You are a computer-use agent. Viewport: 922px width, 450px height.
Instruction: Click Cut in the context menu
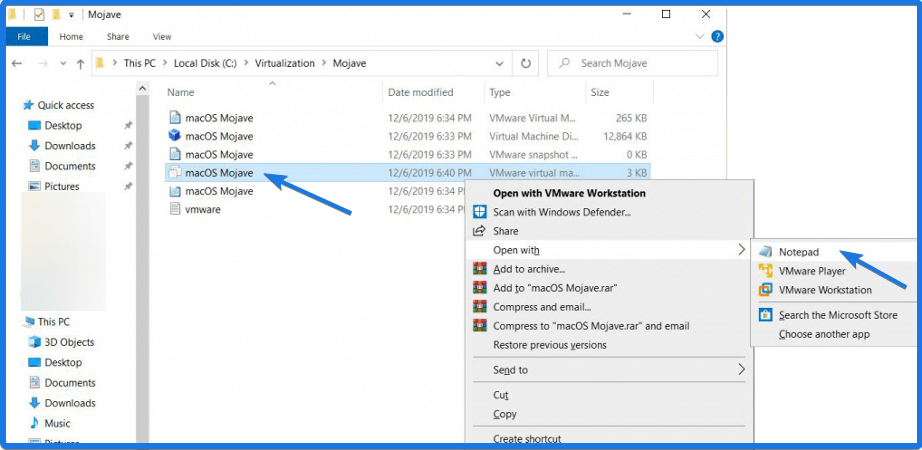500,395
